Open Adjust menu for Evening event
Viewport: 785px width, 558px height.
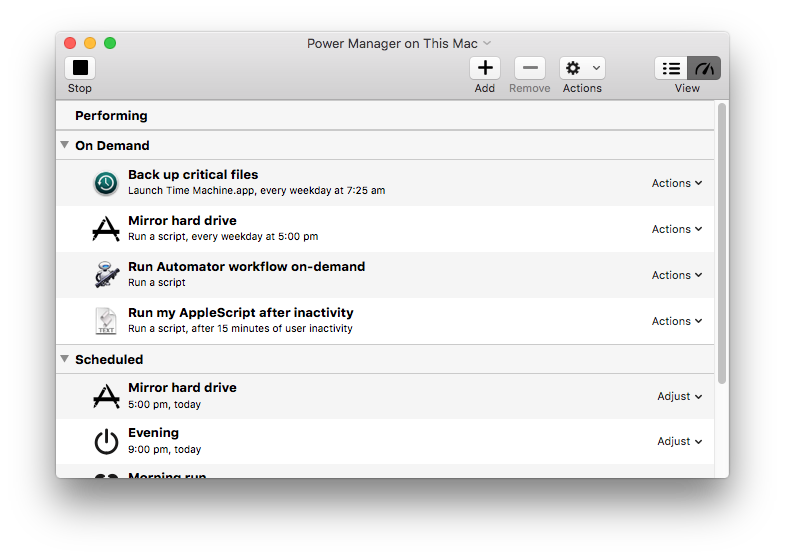pos(679,441)
